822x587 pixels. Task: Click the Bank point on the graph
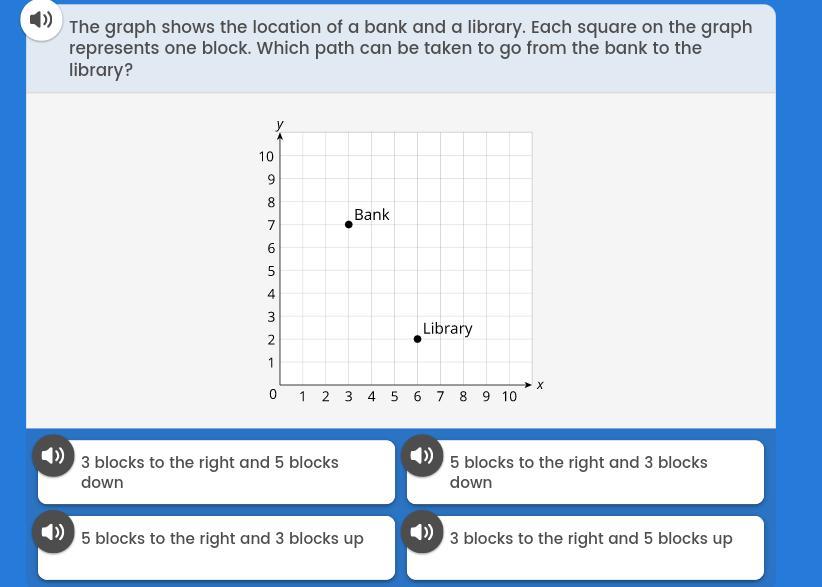coord(349,225)
